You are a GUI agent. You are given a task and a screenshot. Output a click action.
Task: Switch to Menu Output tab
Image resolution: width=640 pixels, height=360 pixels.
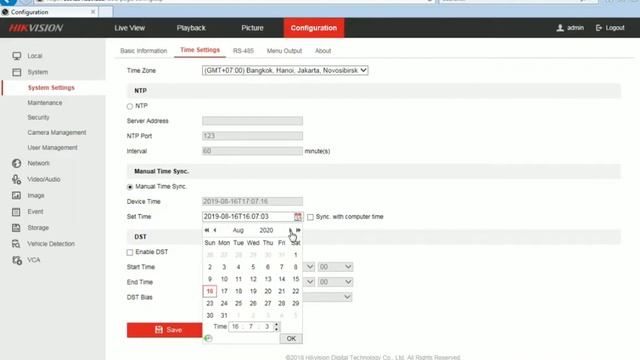point(284,51)
